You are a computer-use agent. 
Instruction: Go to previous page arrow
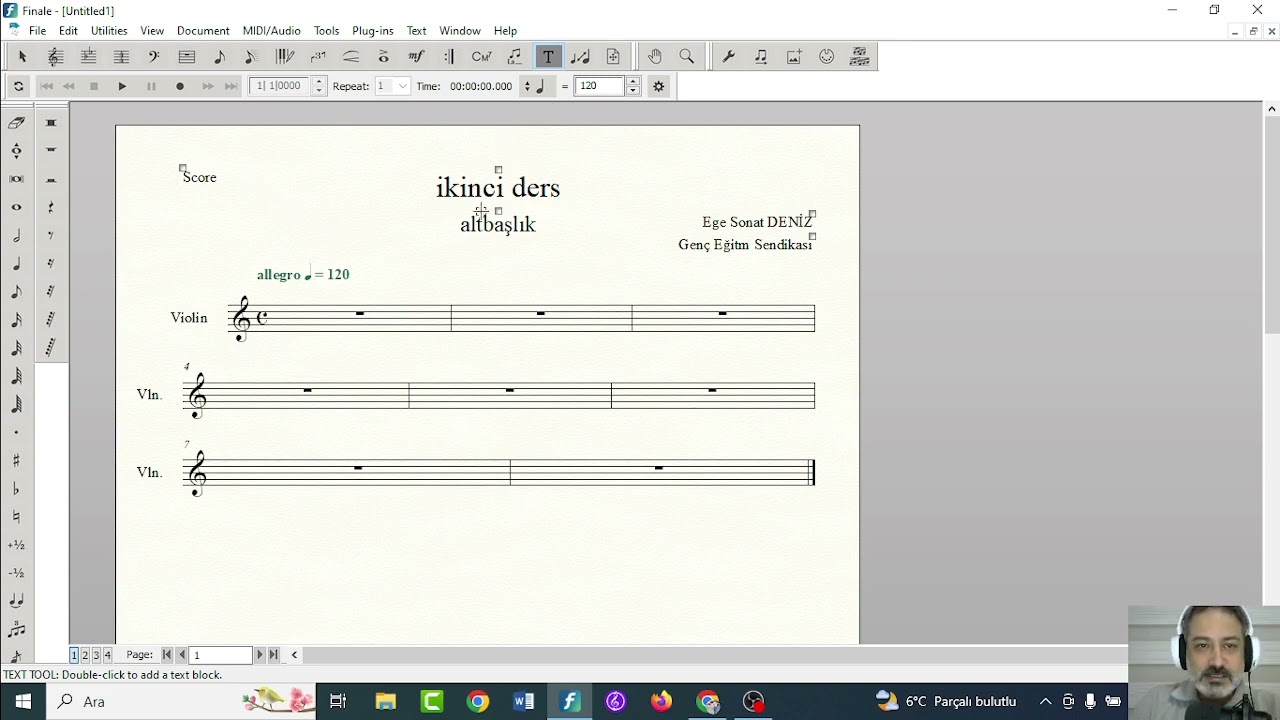181,655
